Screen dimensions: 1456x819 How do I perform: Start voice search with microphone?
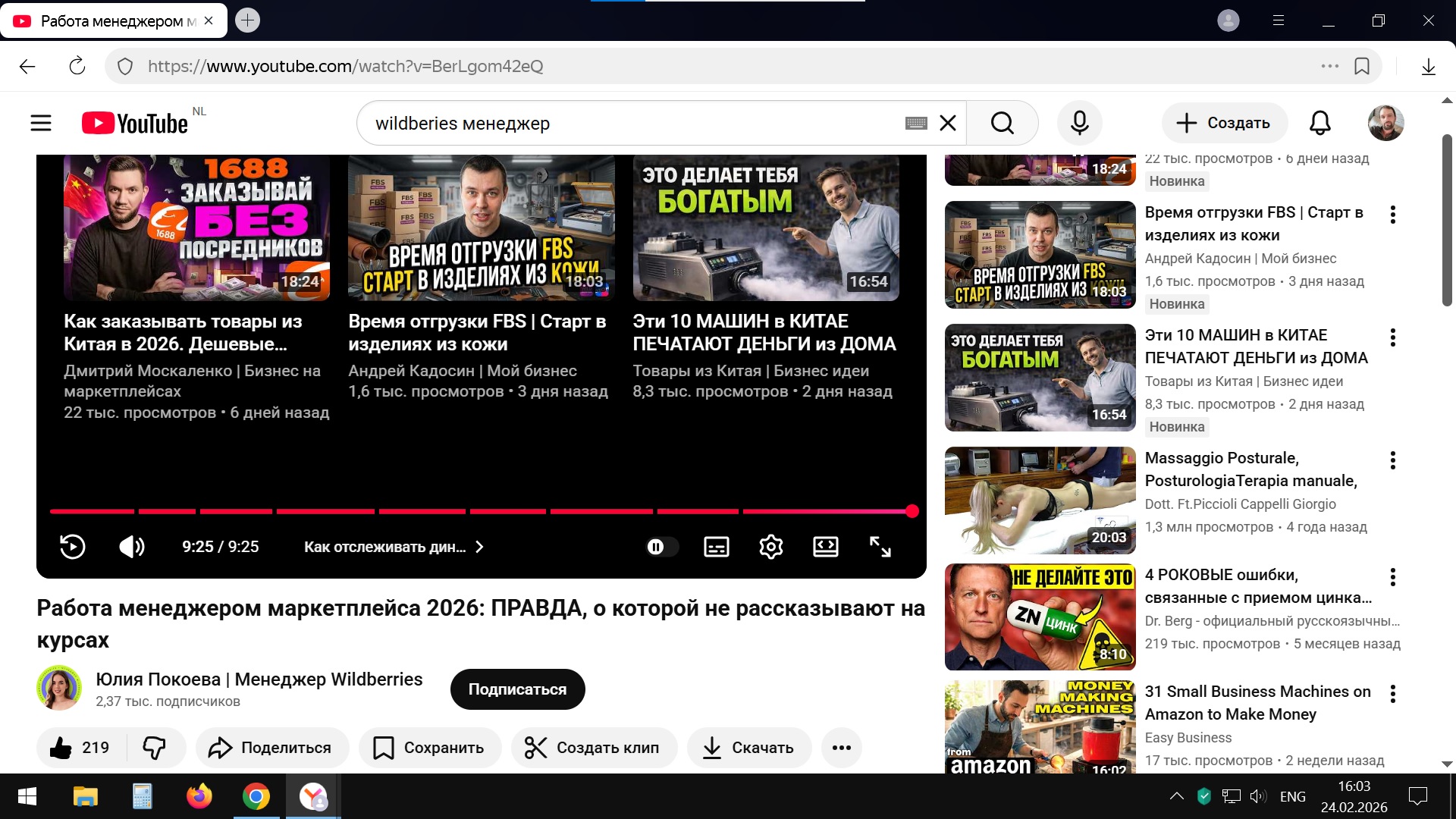(1079, 123)
